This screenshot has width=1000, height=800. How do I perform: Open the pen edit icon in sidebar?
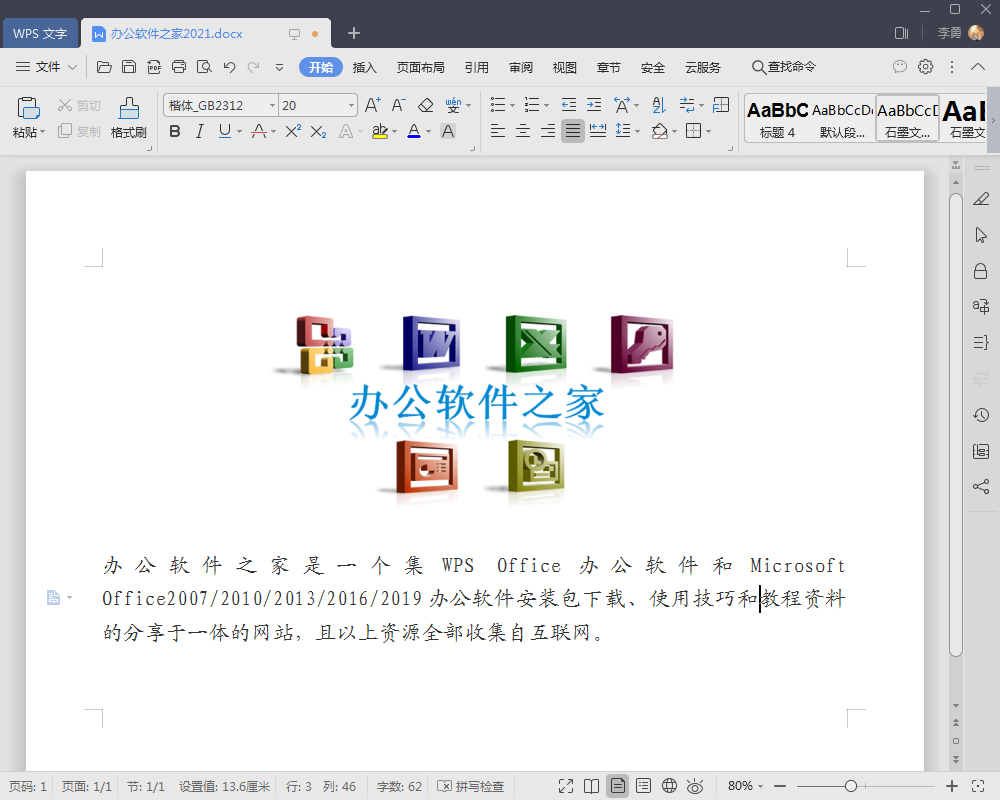[x=981, y=199]
